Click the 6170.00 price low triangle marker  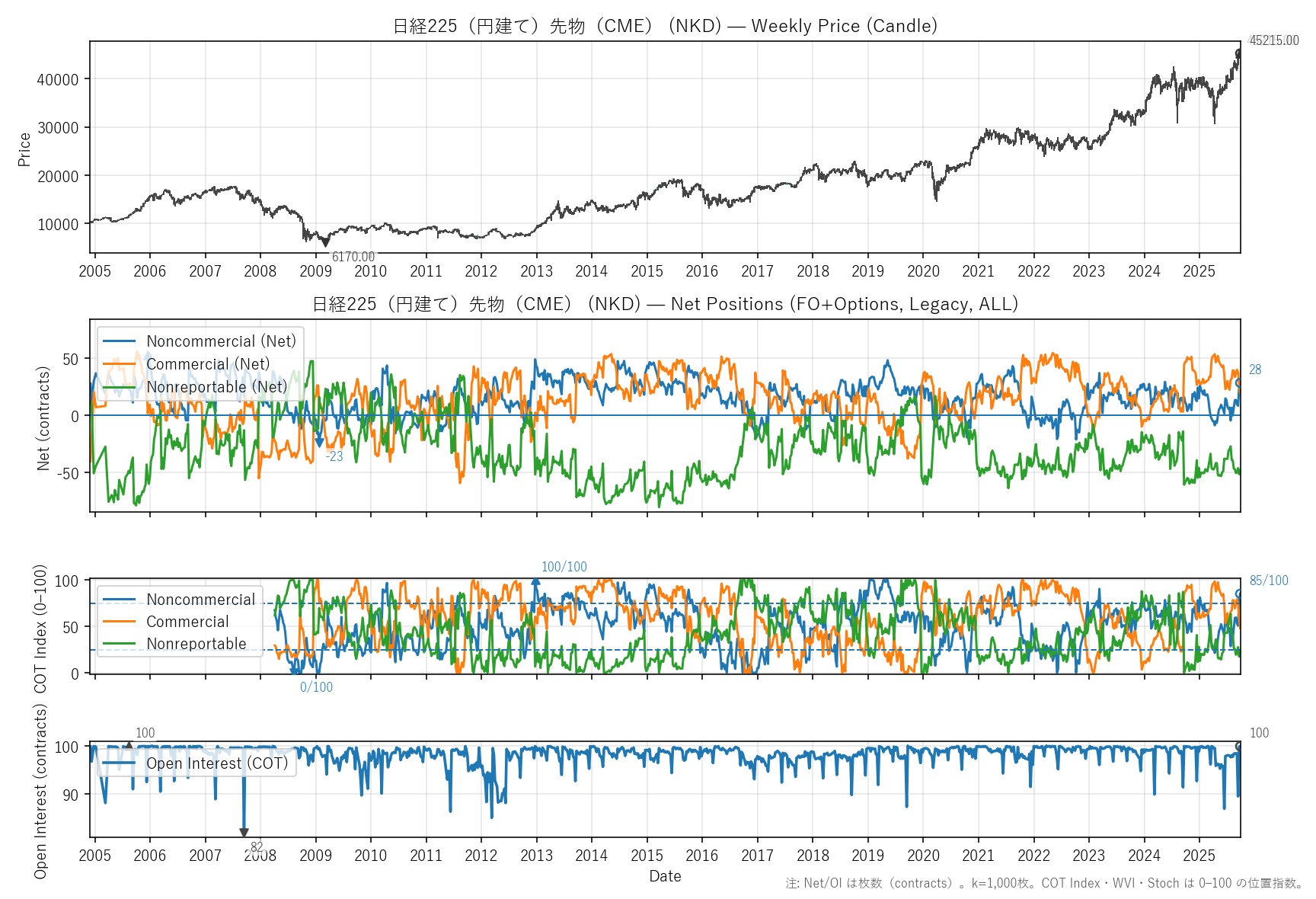[326, 242]
